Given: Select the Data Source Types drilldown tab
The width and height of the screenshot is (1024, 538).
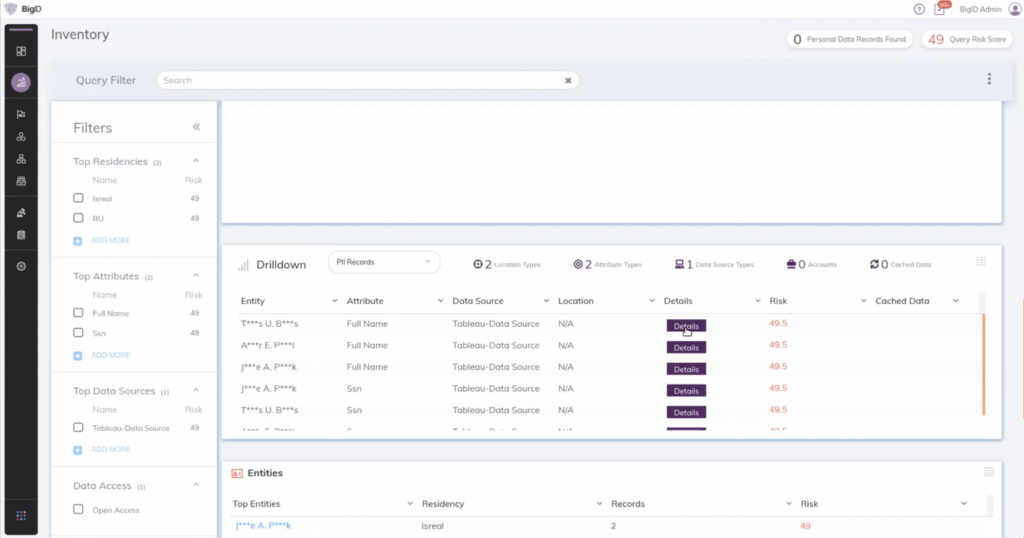Looking at the screenshot, I should point(714,264).
